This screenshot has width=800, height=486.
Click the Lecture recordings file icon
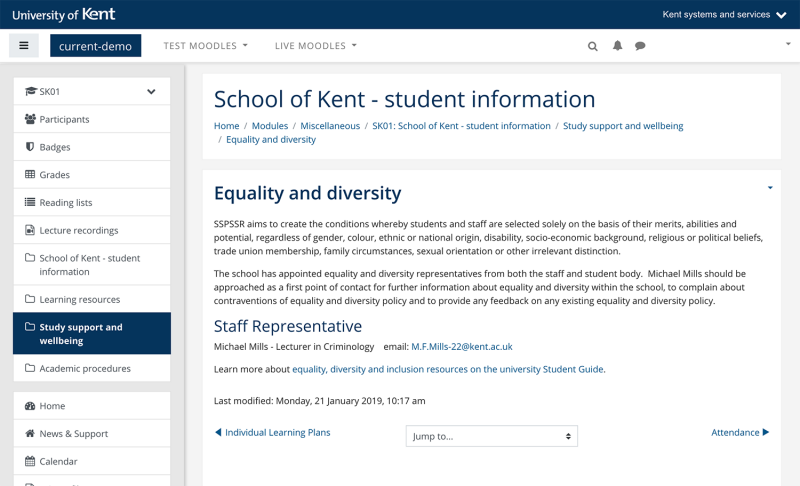pos(30,230)
